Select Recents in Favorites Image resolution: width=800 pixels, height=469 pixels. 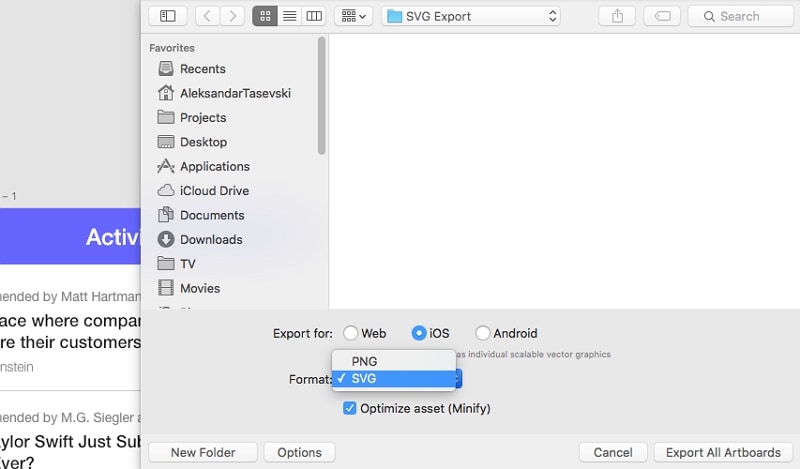[x=203, y=69]
